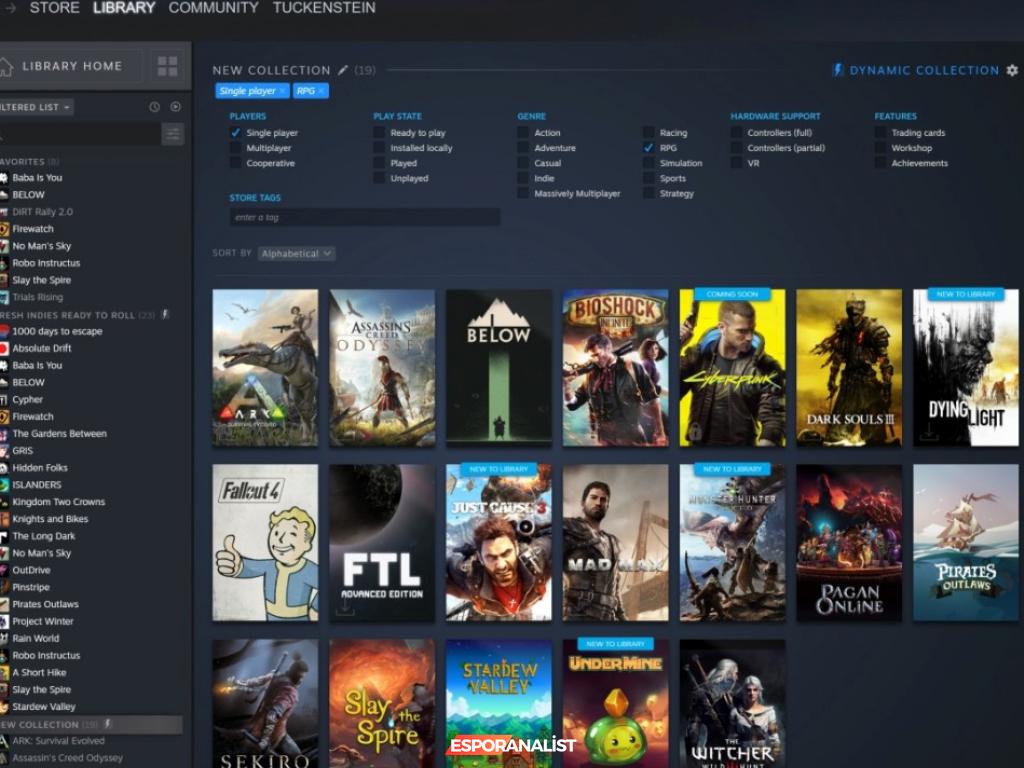Viewport: 1024px width, 768px height.
Task: Select FTL Advanced Edition cover
Action: pos(382,543)
